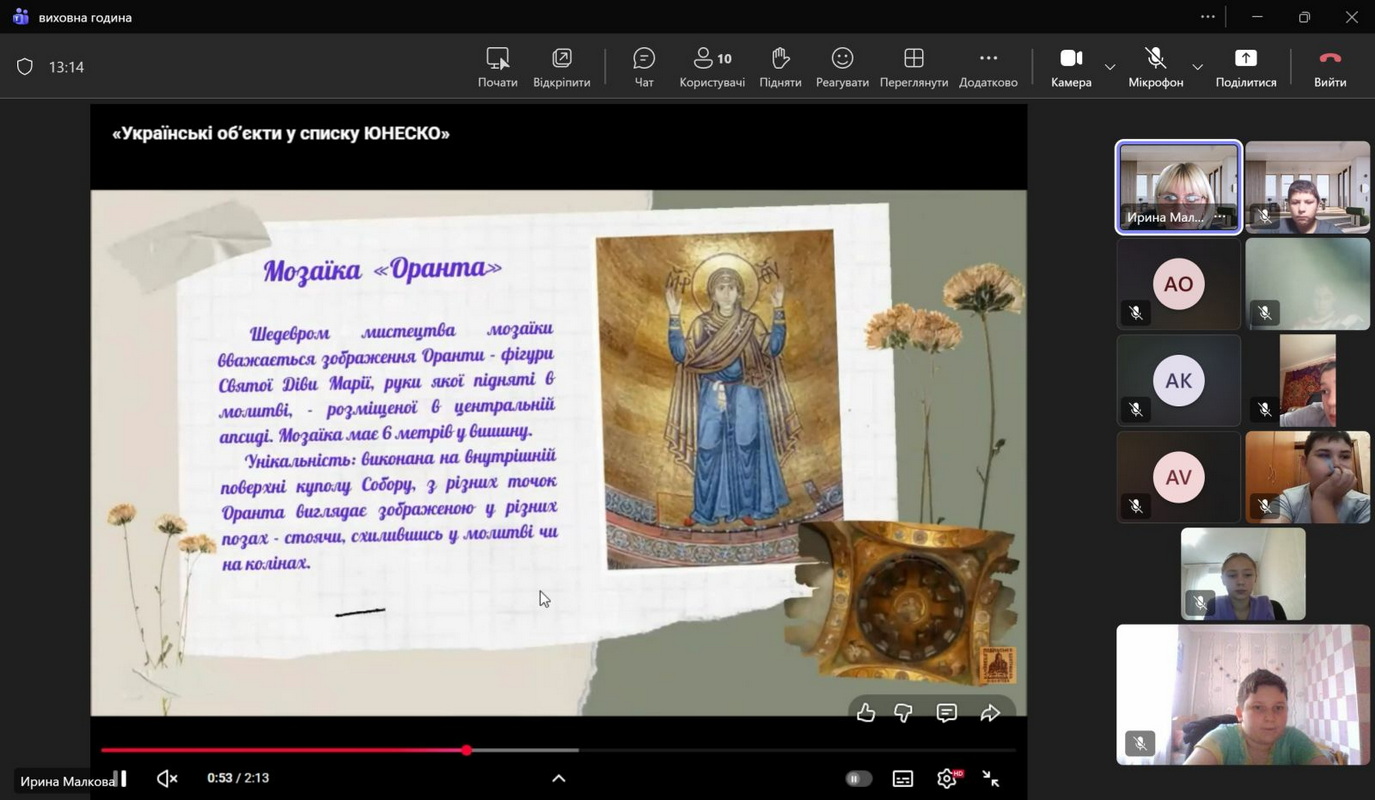Click the thumbs up like icon

(866, 713)
